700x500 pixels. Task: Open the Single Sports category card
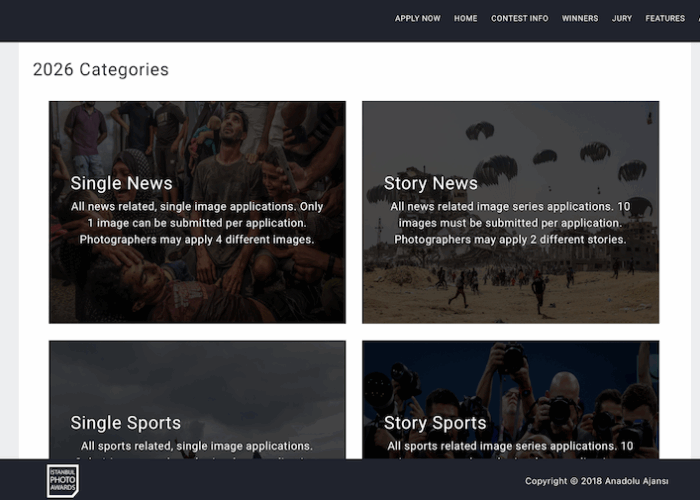[197, 400]
